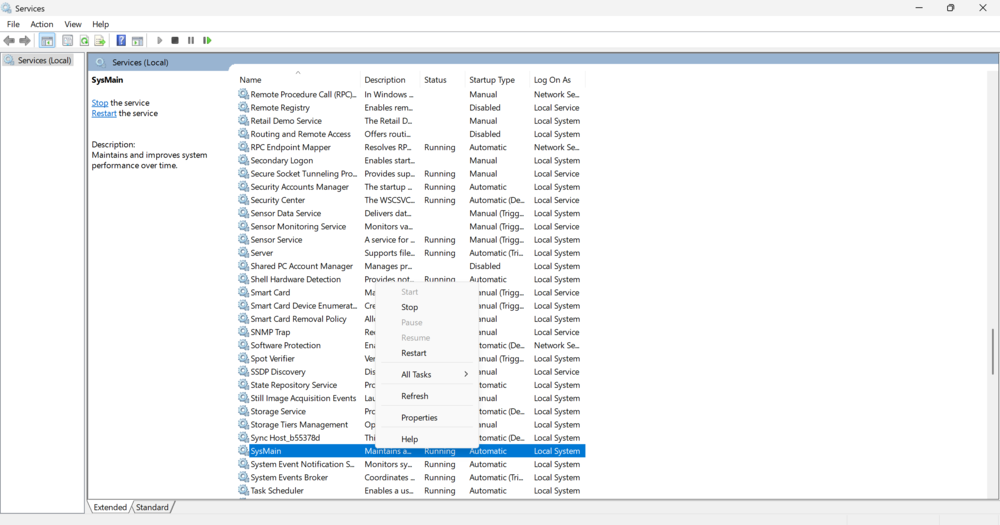Image resolution: width=1000 pixels, height=525 pixels.
Task: Open the Action menu
Action: click(42, 24)
